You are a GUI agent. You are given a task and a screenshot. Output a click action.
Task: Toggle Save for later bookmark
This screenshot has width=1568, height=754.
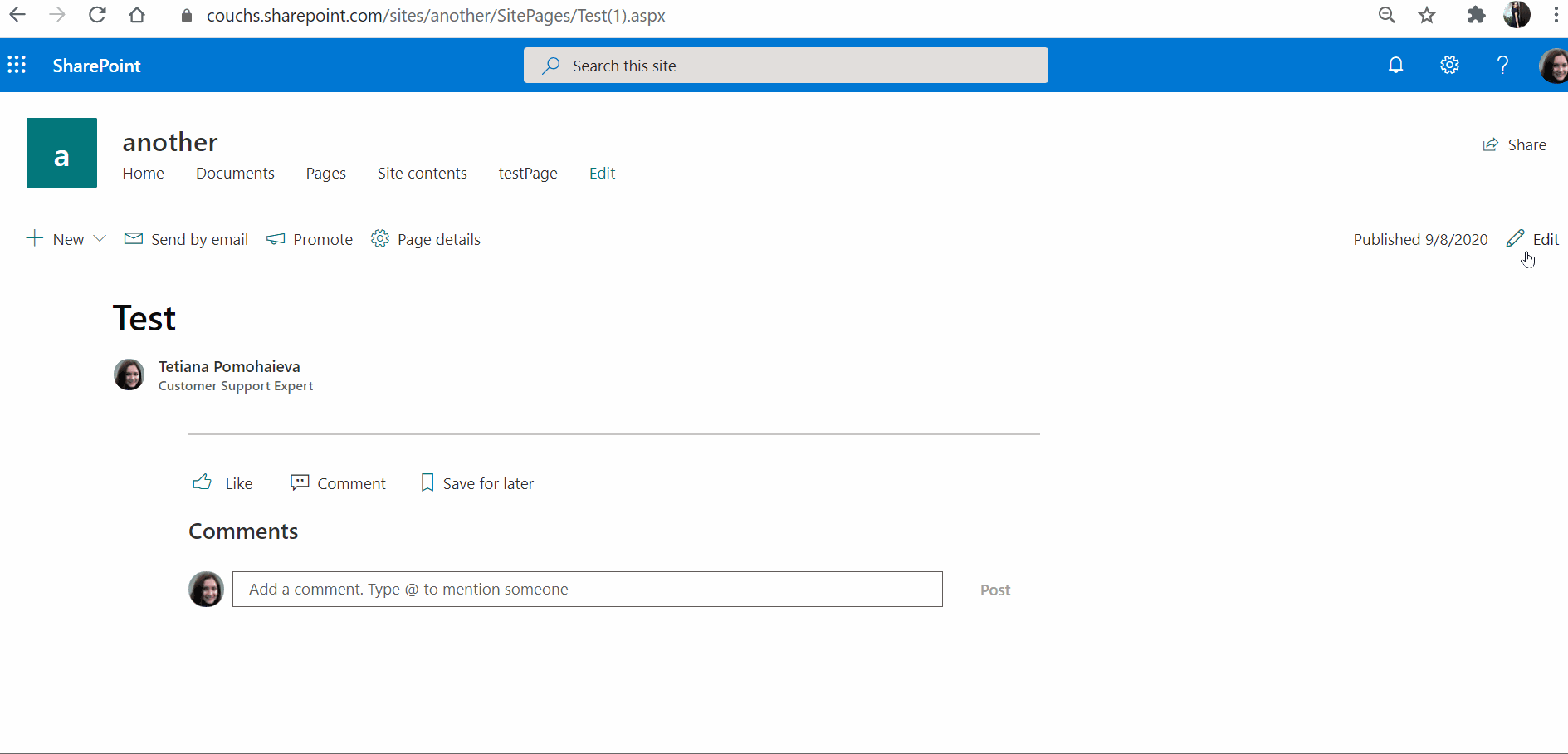click(477, 483)
